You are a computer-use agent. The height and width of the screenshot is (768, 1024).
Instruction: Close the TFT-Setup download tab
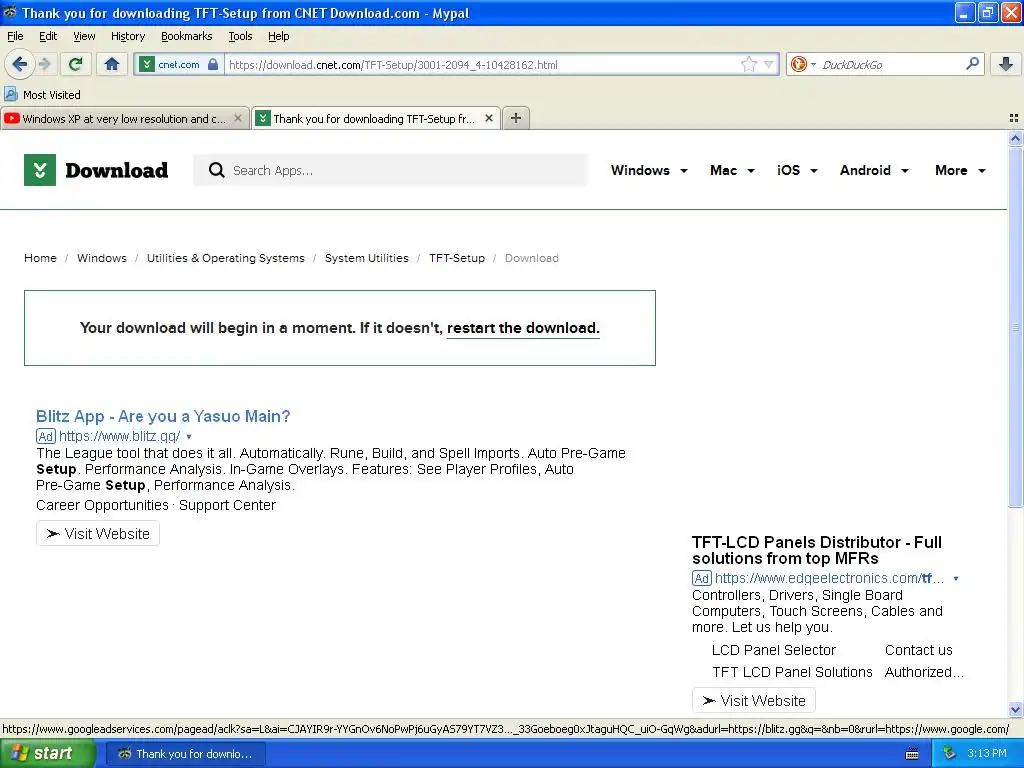click(x=488, y=118)
